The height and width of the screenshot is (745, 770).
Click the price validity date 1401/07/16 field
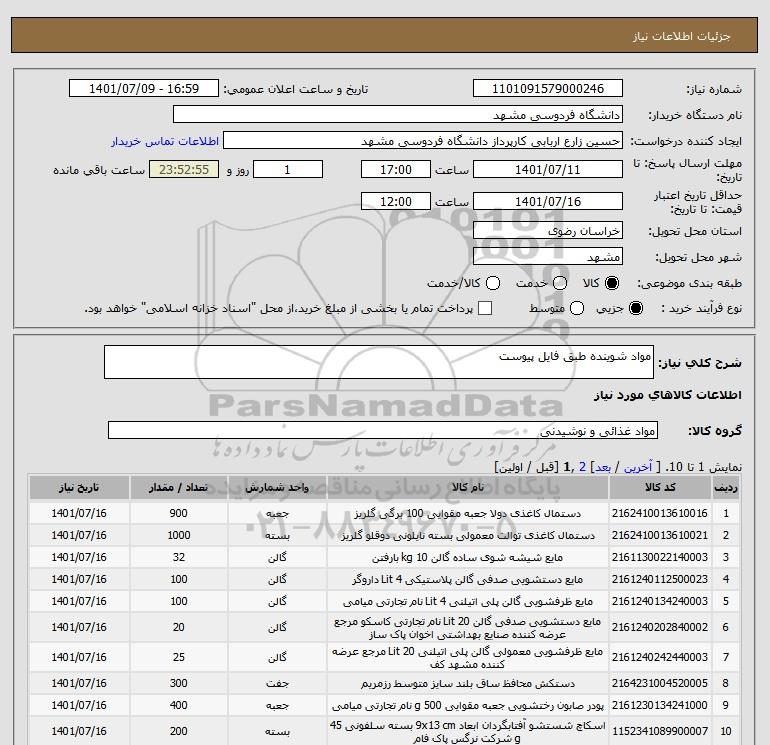click(x=548, y=201)
